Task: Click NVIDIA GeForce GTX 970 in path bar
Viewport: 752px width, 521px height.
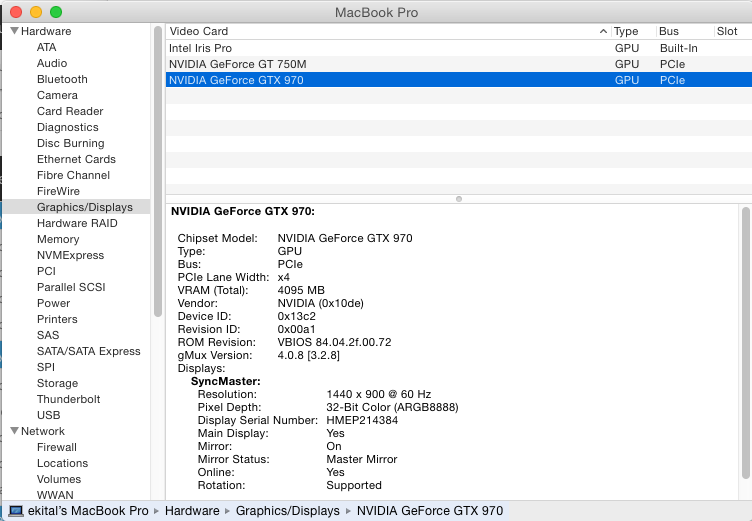Action: pos(430,510)
